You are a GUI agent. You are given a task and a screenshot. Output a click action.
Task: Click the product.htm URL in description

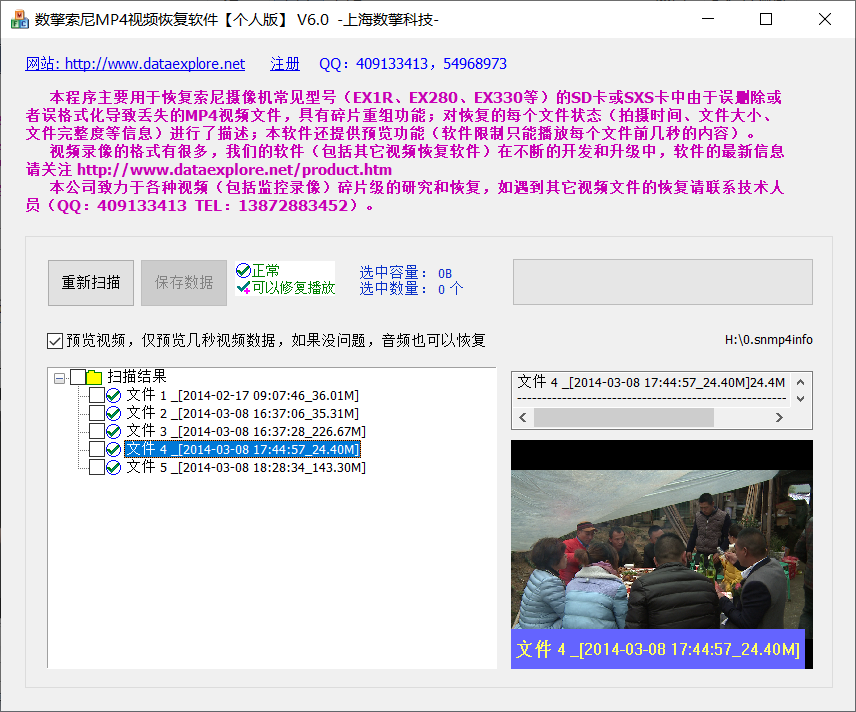click(x=234, y=170)
